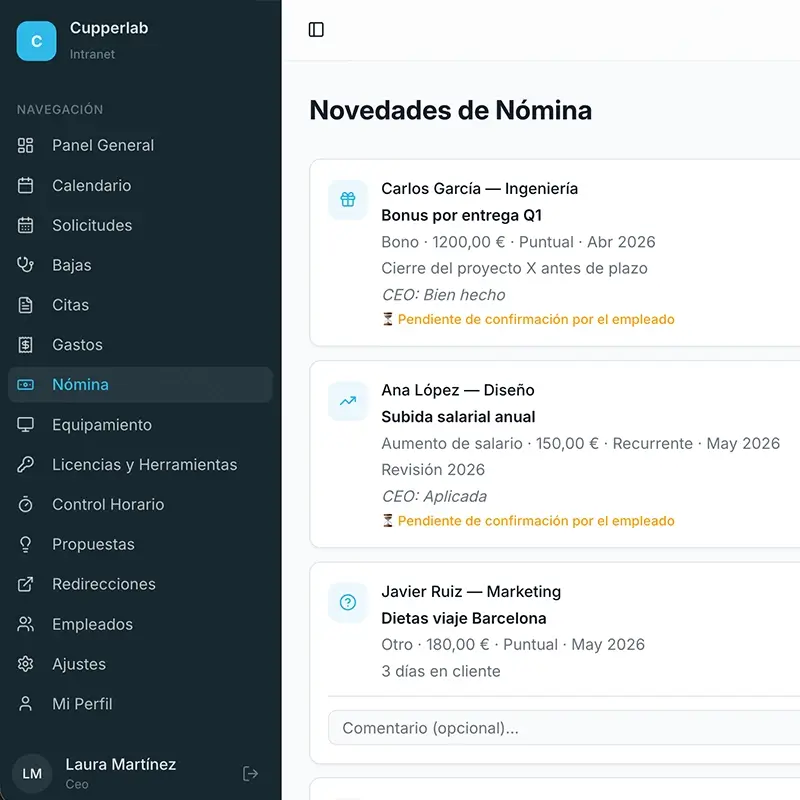Open the Citas page

(140, 305)
